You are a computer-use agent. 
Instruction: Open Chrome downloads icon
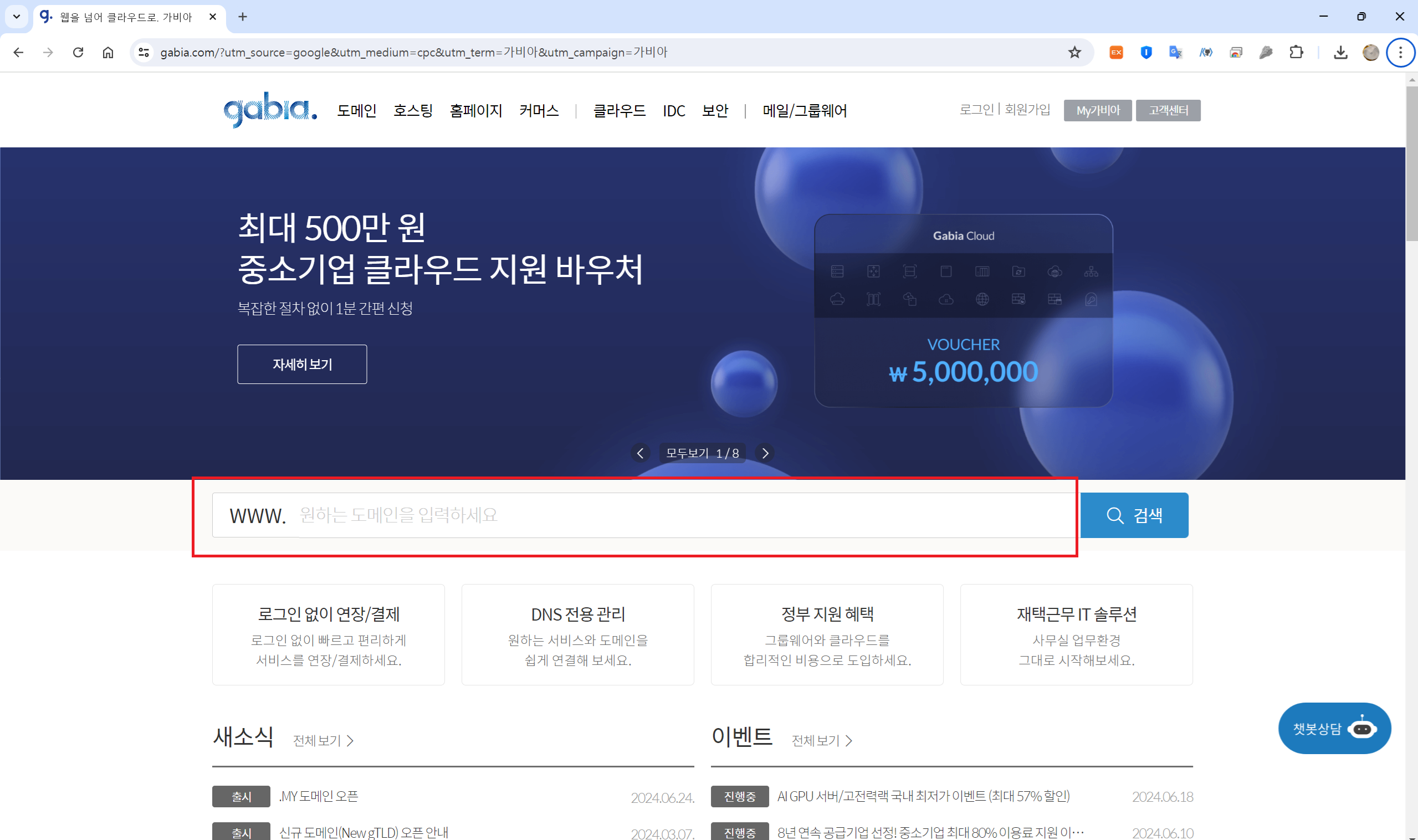pos(1340,52)
